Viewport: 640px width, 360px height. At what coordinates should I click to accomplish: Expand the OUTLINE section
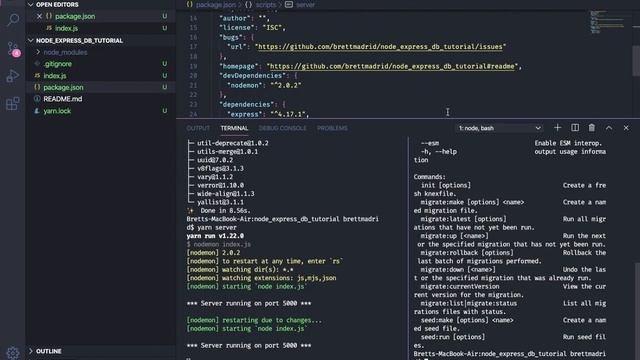(31, 351)
